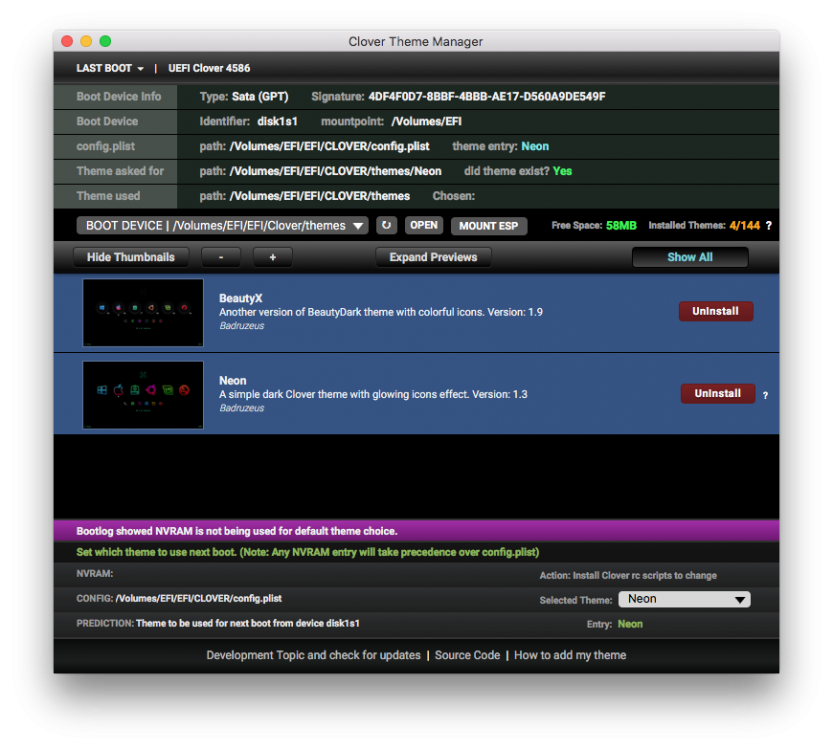
Task: Open the Neon theme preview thumbnail
Action: pos(143,395)
